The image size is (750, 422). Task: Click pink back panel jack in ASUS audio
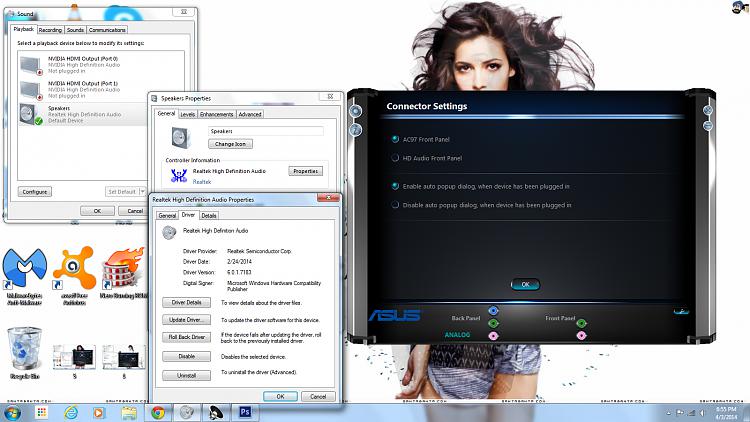coord(493,336)
